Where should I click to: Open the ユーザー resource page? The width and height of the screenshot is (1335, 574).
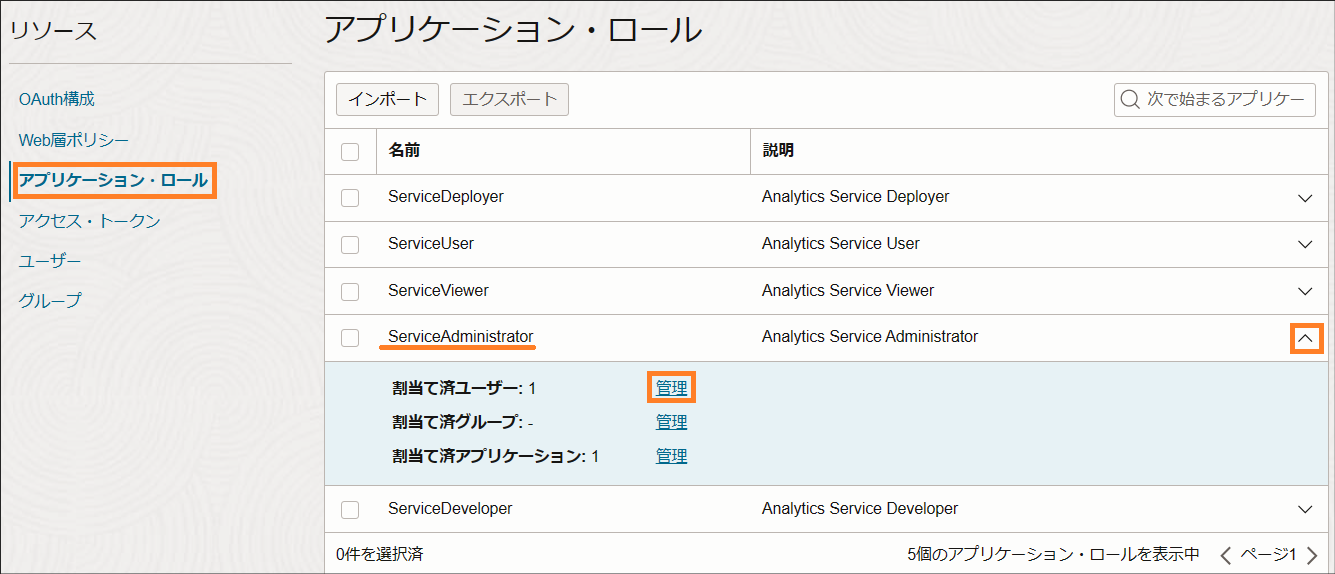pos(50,261)
